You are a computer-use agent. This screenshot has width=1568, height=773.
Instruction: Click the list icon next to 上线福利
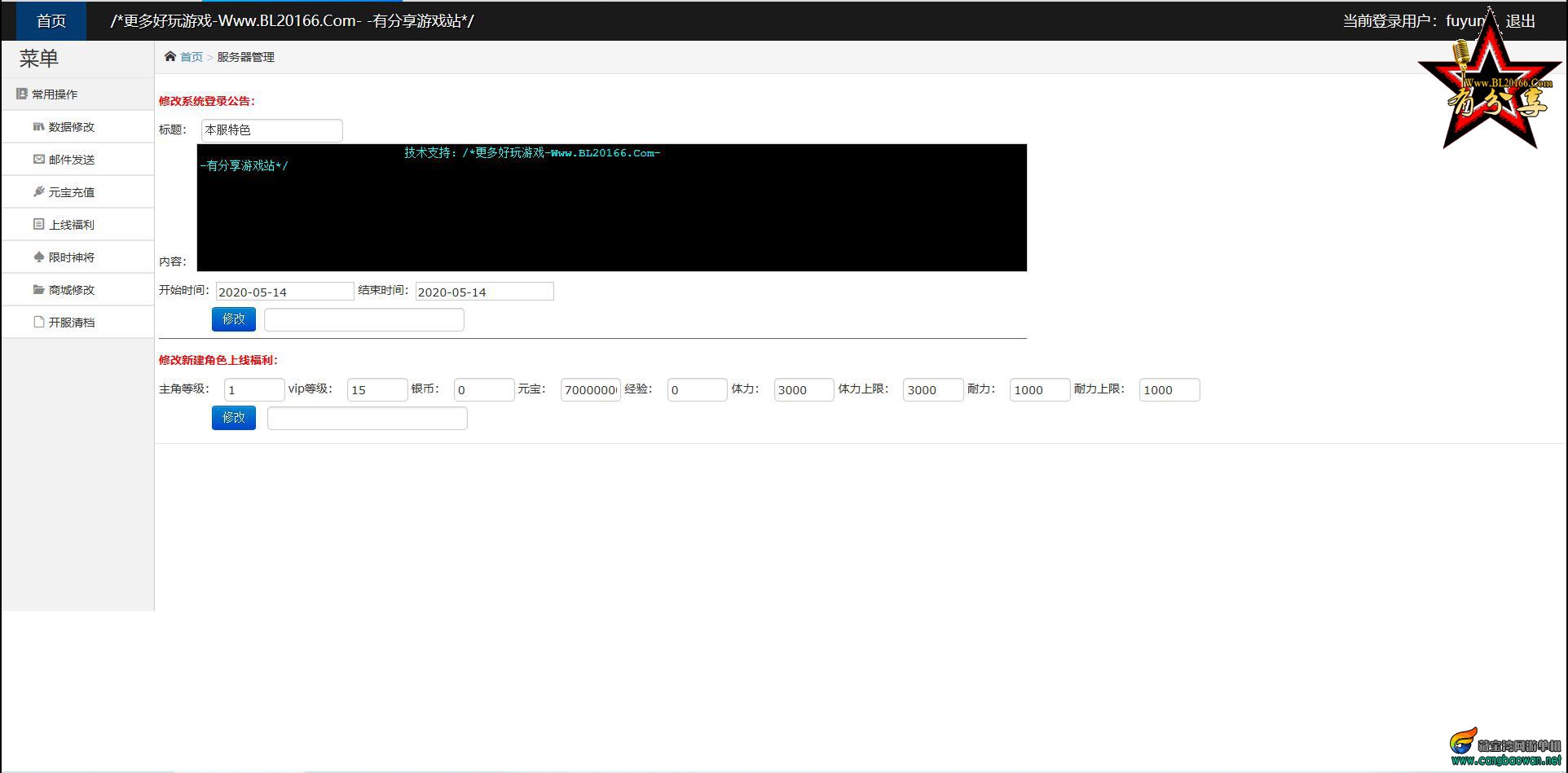(38, 224)
